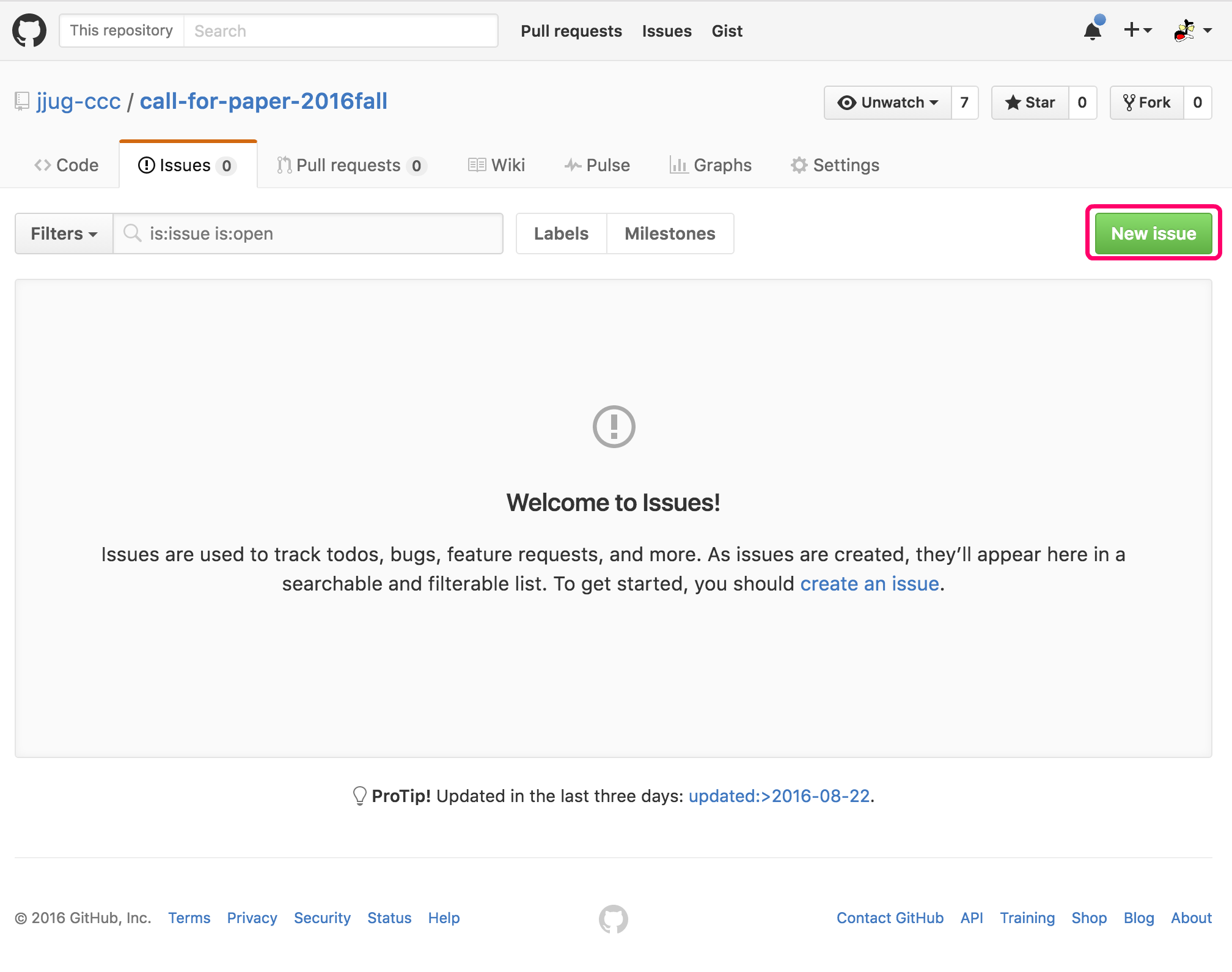Click the Welcome to Issues! heading
Viewport: 1232px width, 972px height.
[614, 503]
